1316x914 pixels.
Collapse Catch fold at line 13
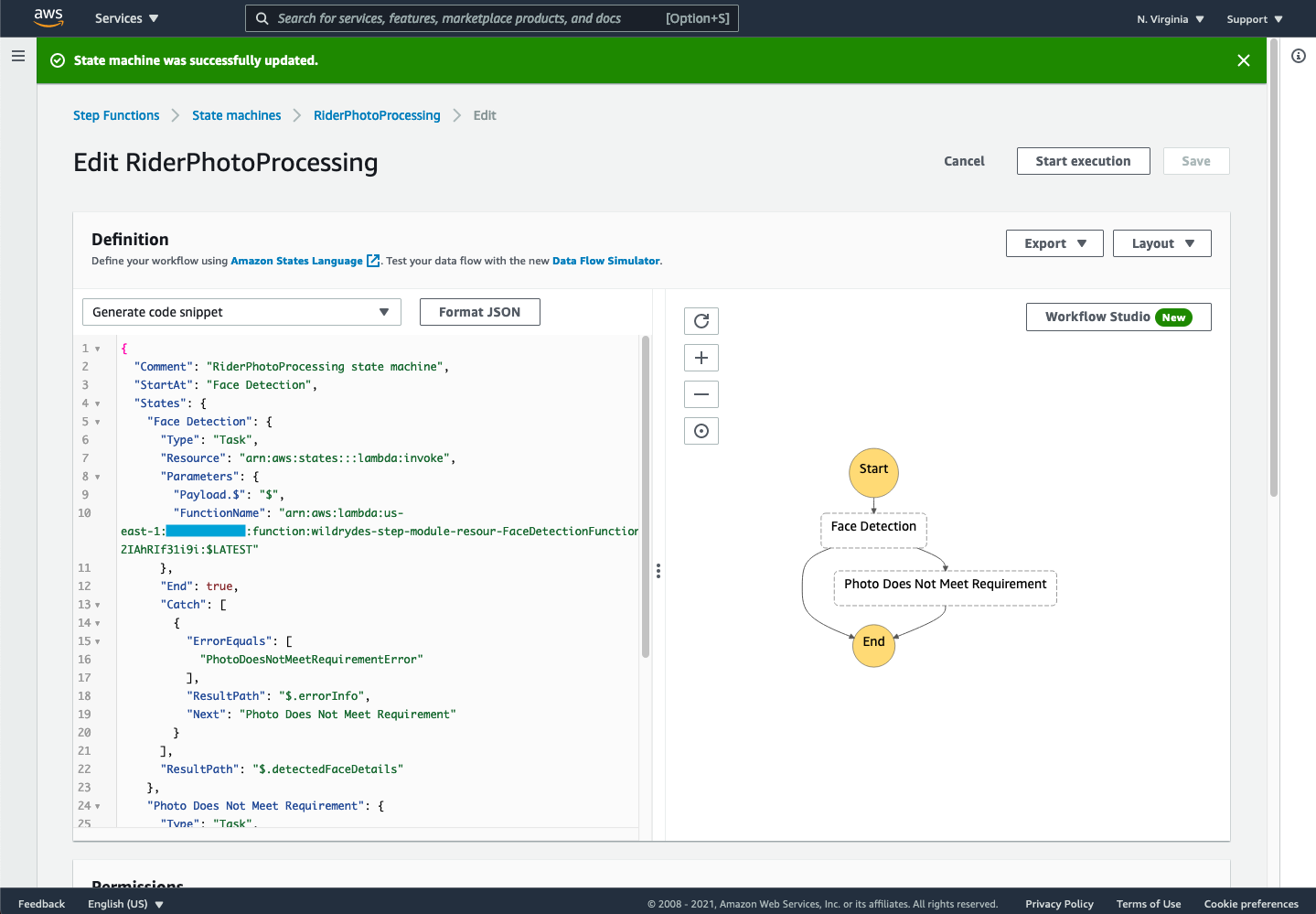click(97, 605)
